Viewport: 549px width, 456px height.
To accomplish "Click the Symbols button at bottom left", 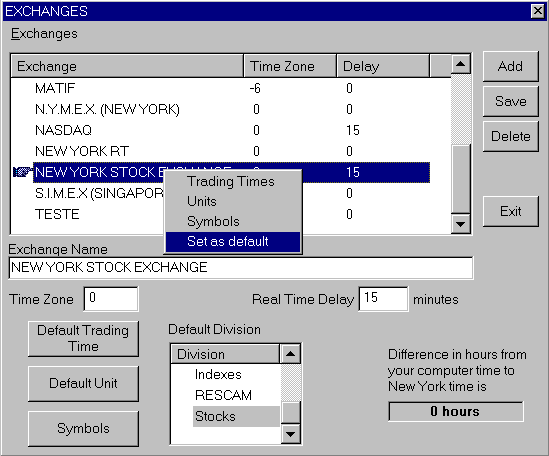I will [83, 428].
